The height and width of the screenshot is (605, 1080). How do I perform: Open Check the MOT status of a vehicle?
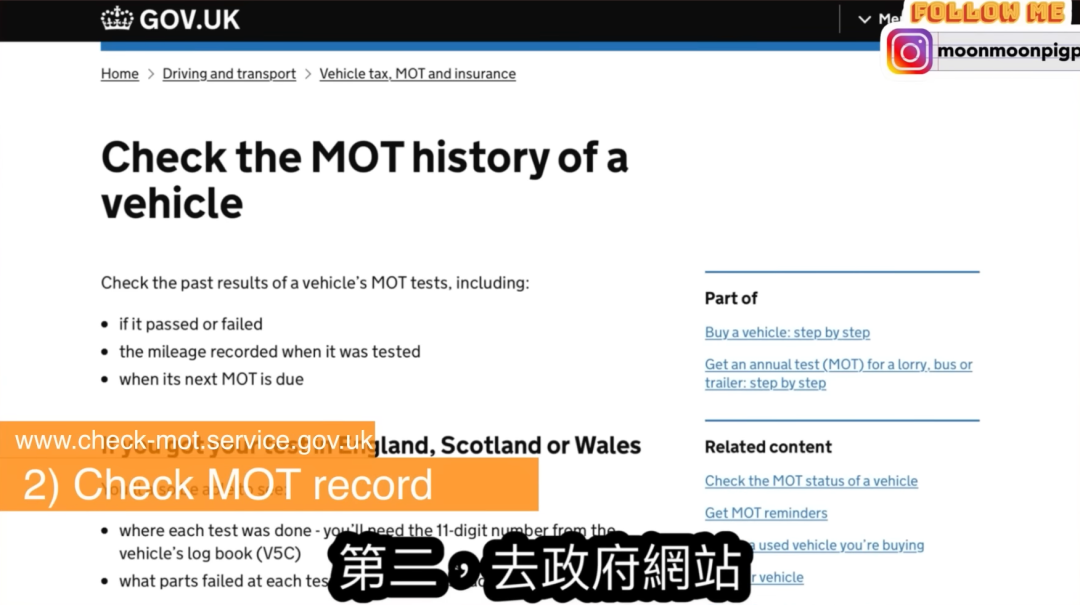click(811, 481)
